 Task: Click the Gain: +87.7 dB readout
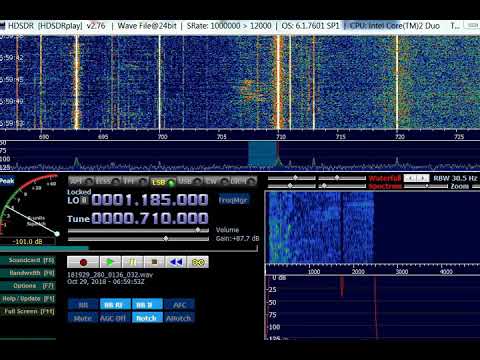tap(237, 238)
